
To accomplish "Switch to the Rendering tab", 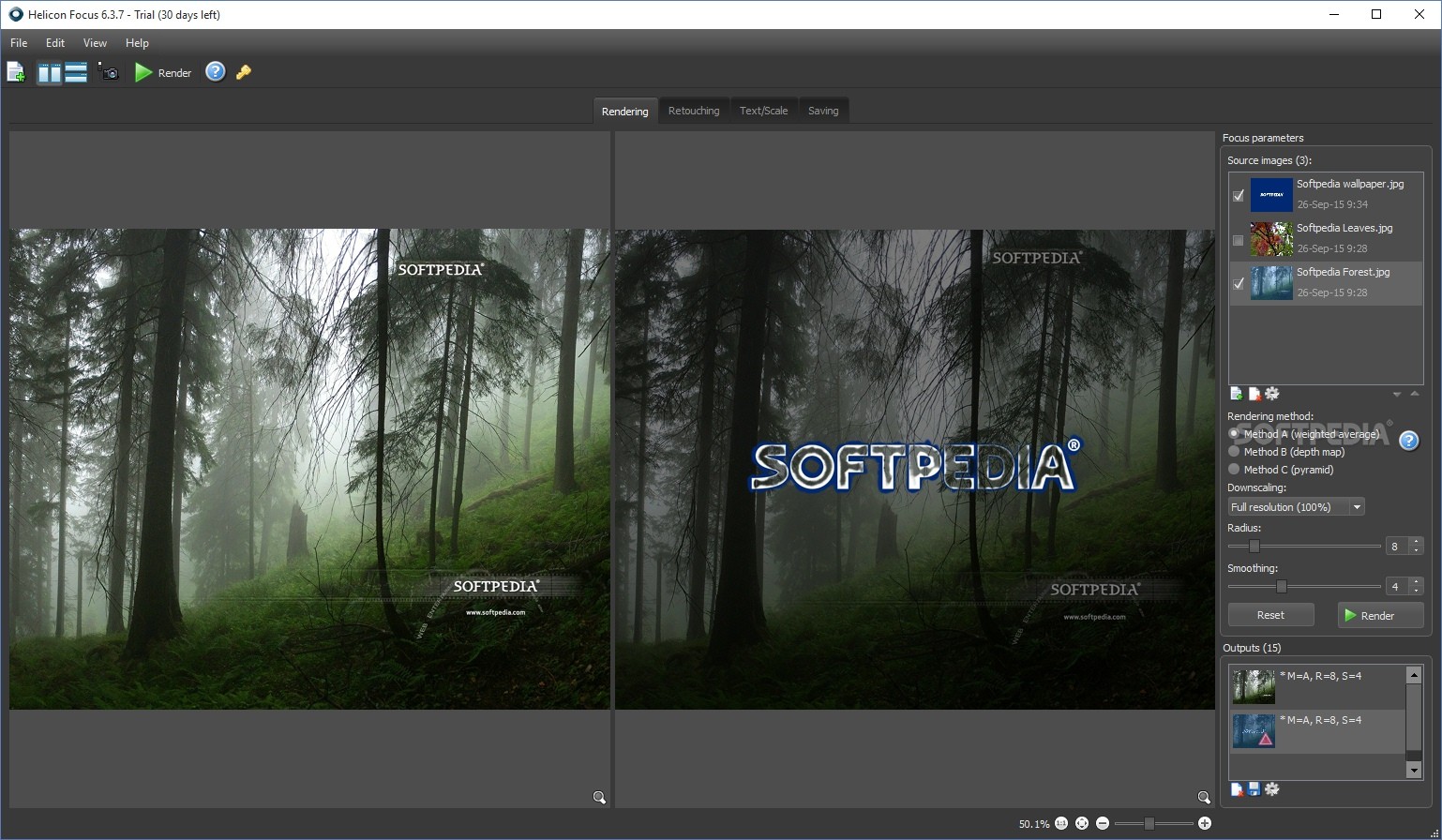I will coord(624,111).
